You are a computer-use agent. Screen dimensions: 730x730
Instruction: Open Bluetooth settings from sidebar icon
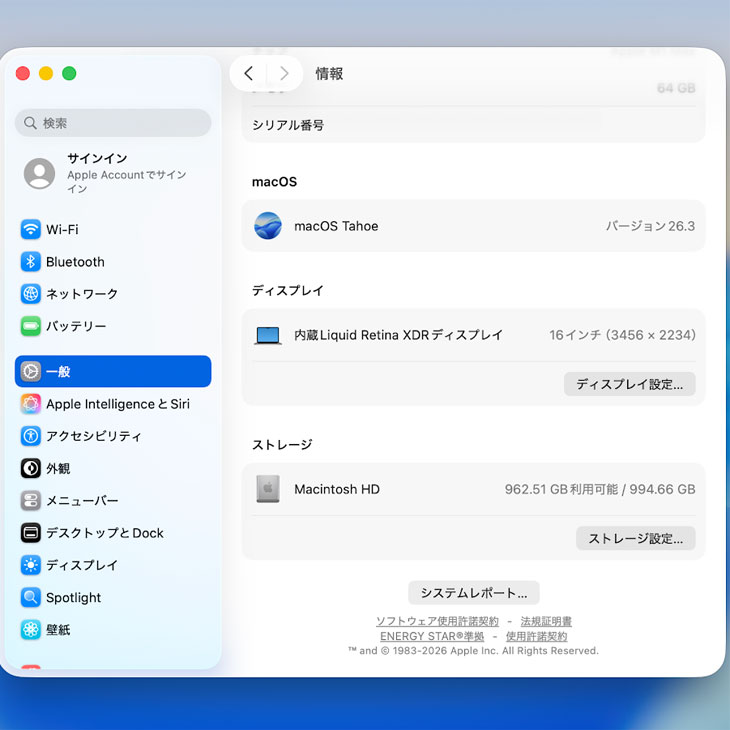tap(31, 262)
